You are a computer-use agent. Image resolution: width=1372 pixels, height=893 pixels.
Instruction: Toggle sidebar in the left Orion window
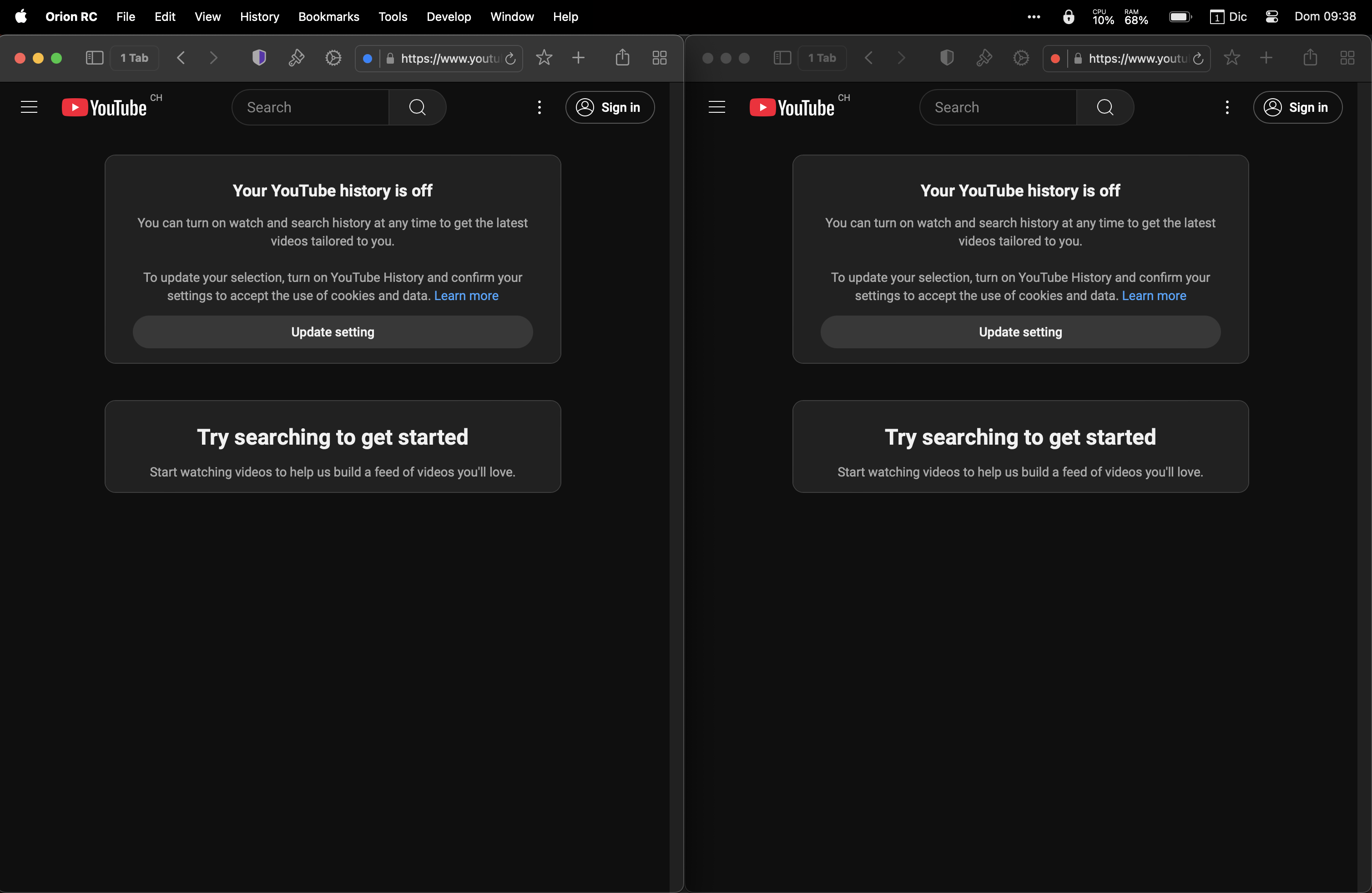coord(94,58)
